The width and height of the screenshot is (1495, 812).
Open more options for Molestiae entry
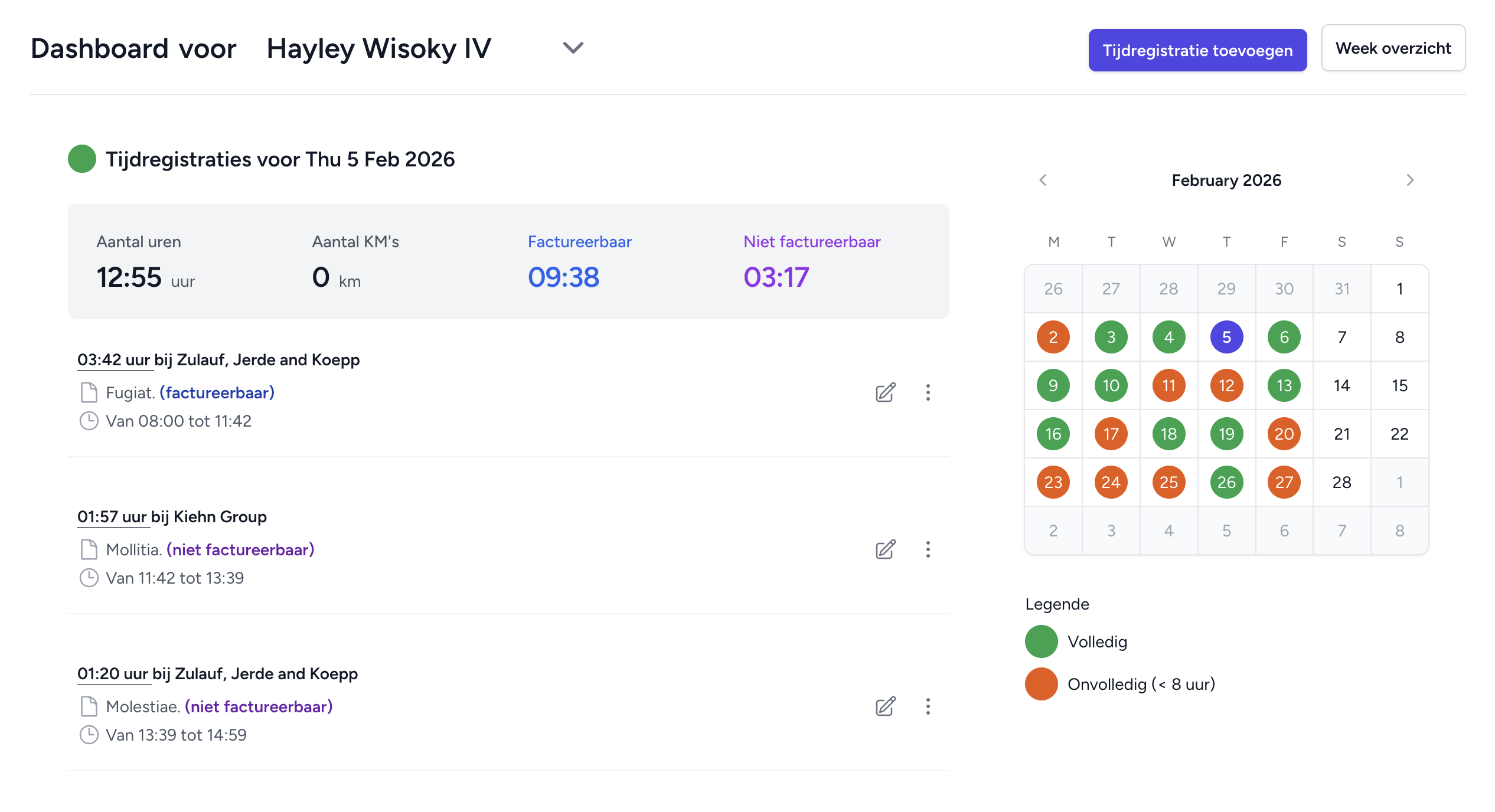pyautogui.click(x=928, y=706)
